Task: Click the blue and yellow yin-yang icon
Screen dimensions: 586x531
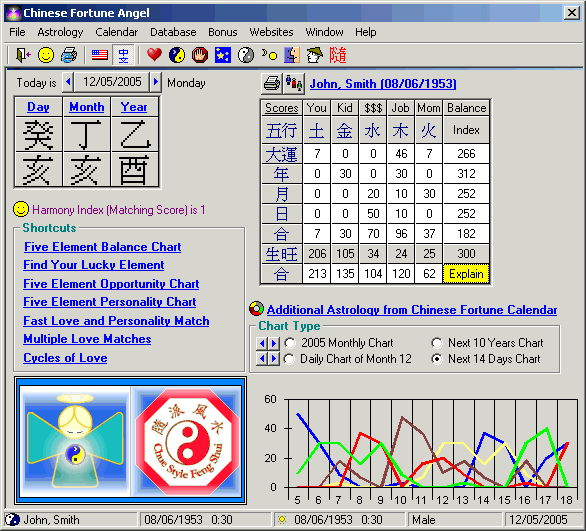Action: click(x=177, y=55)
